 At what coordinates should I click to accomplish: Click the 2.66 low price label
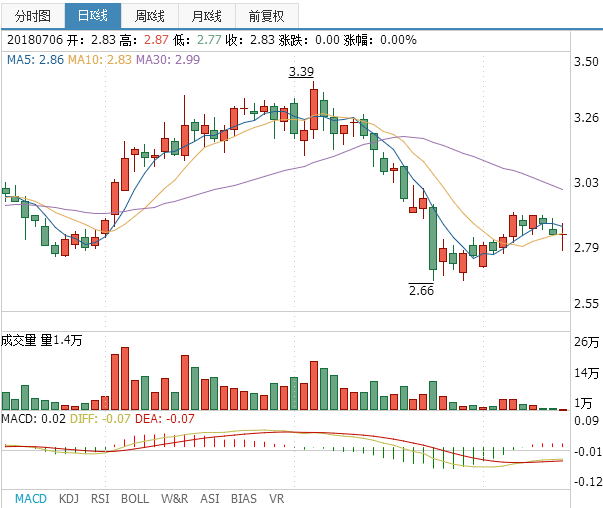pyautogui.click(x=421, y=290)
